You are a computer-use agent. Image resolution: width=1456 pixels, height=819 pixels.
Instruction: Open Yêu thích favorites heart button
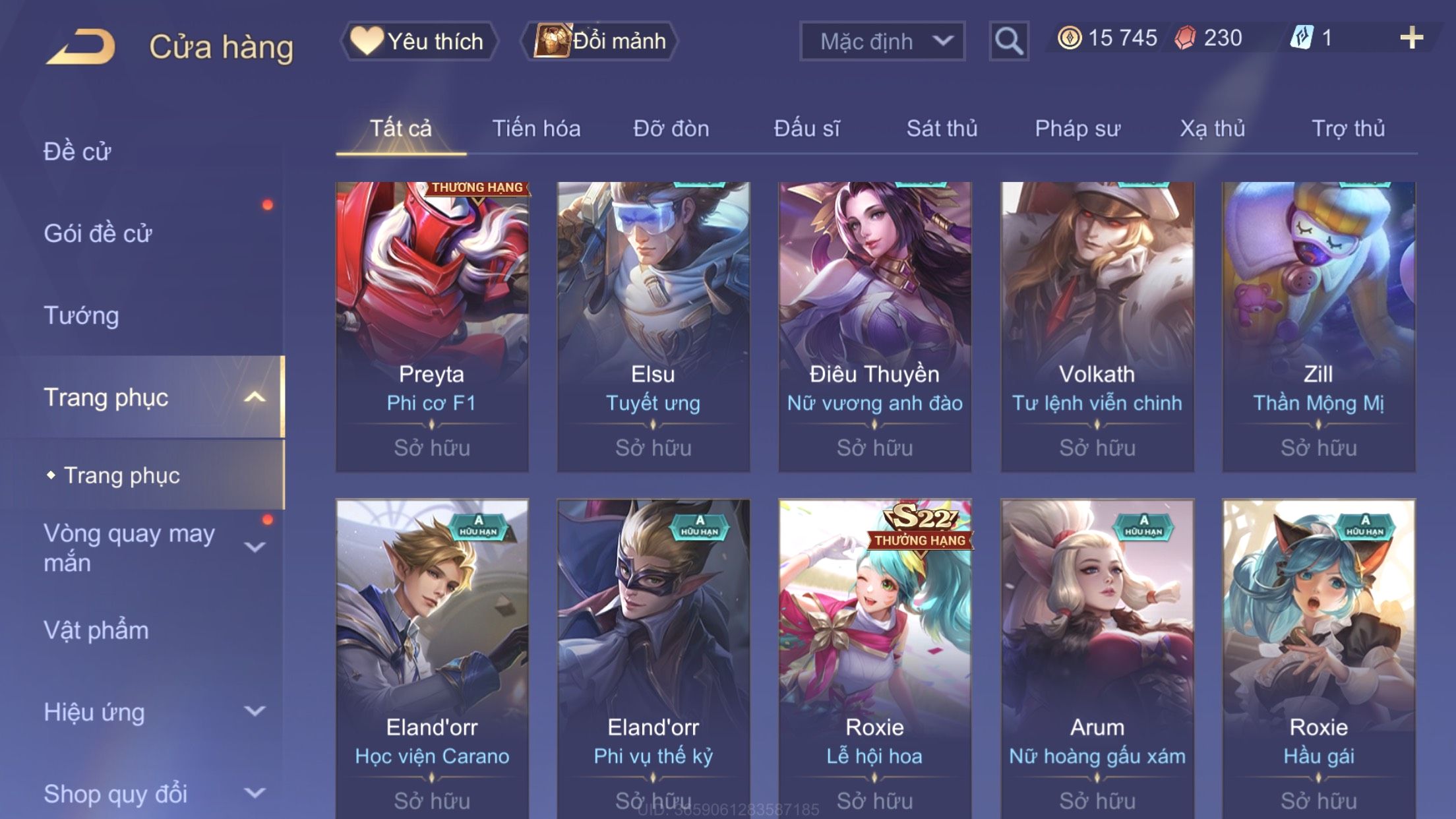click(x=419, y=41)
